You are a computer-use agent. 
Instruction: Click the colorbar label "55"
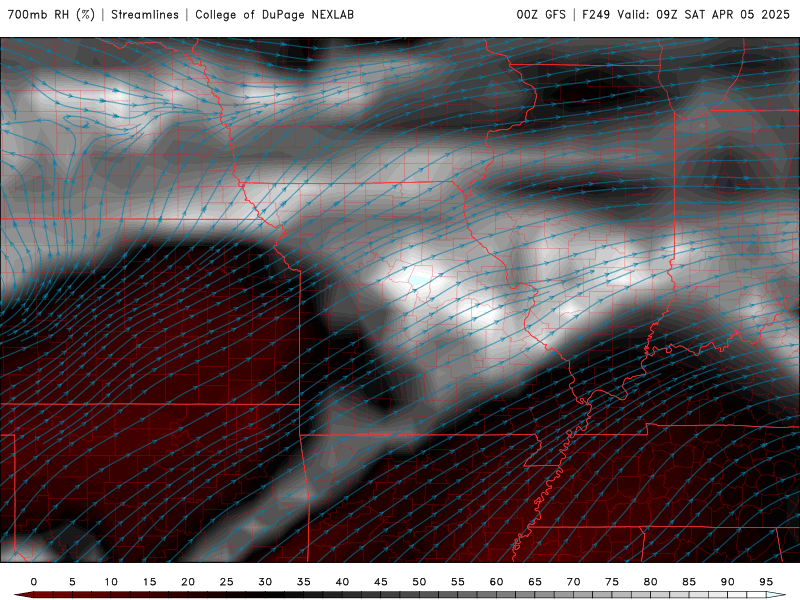pos(458,582)
